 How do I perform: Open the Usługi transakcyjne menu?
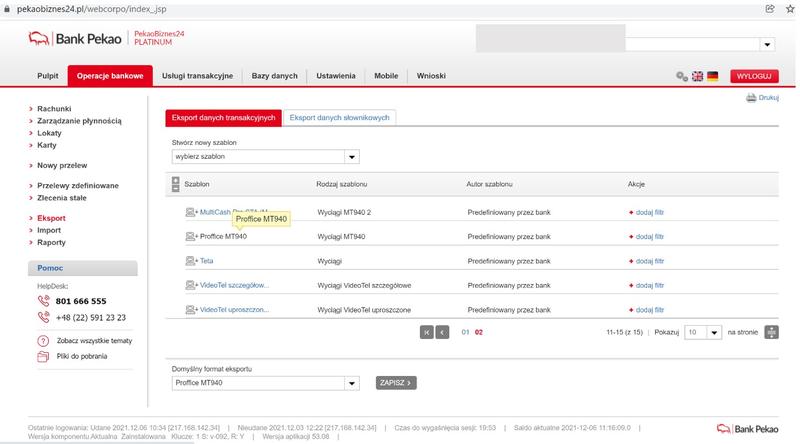click(197, 76)
